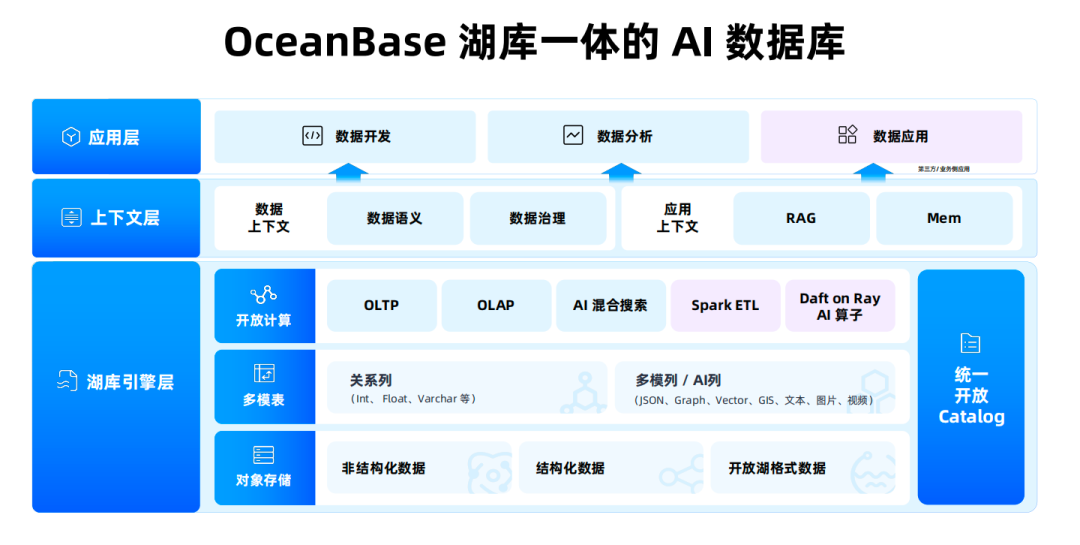
Task: Click the purple Daft on Ray block
Action: (x=840, y=305)
